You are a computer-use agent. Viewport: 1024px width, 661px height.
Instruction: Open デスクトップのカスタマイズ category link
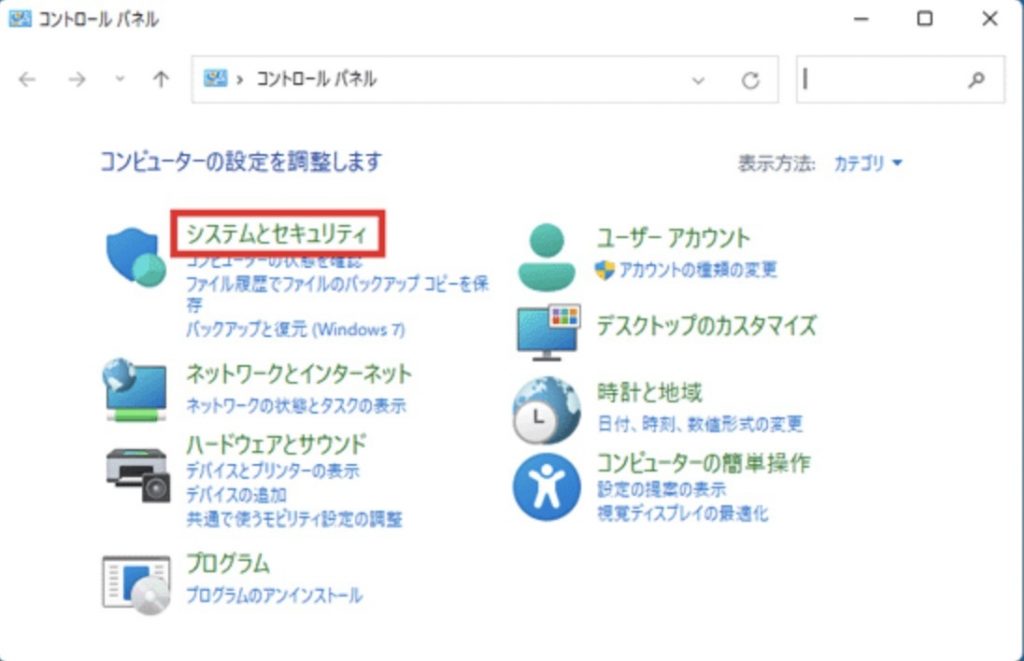pyautogui.click(x=707, y=325)
